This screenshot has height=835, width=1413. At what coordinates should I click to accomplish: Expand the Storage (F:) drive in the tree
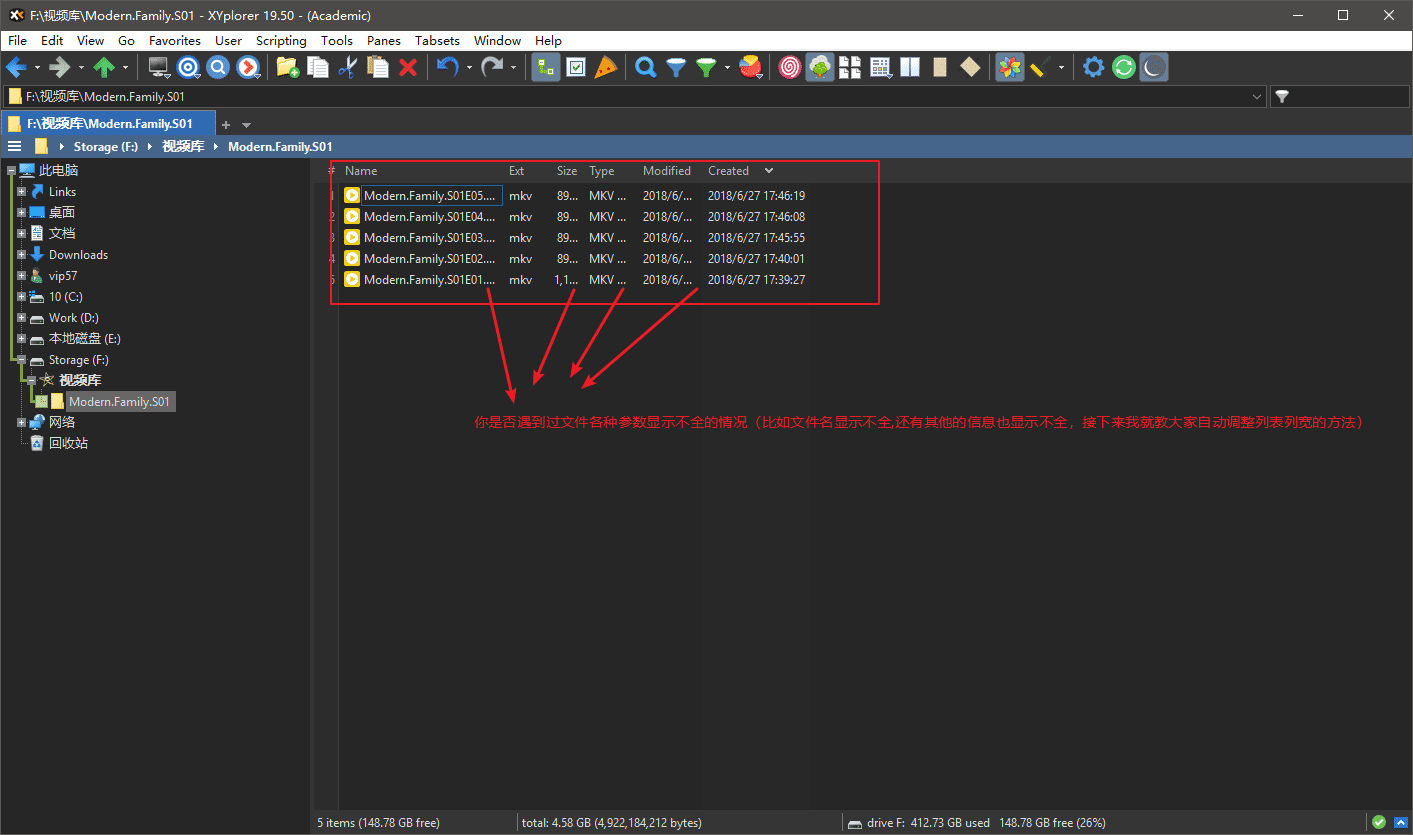(21, 359)
